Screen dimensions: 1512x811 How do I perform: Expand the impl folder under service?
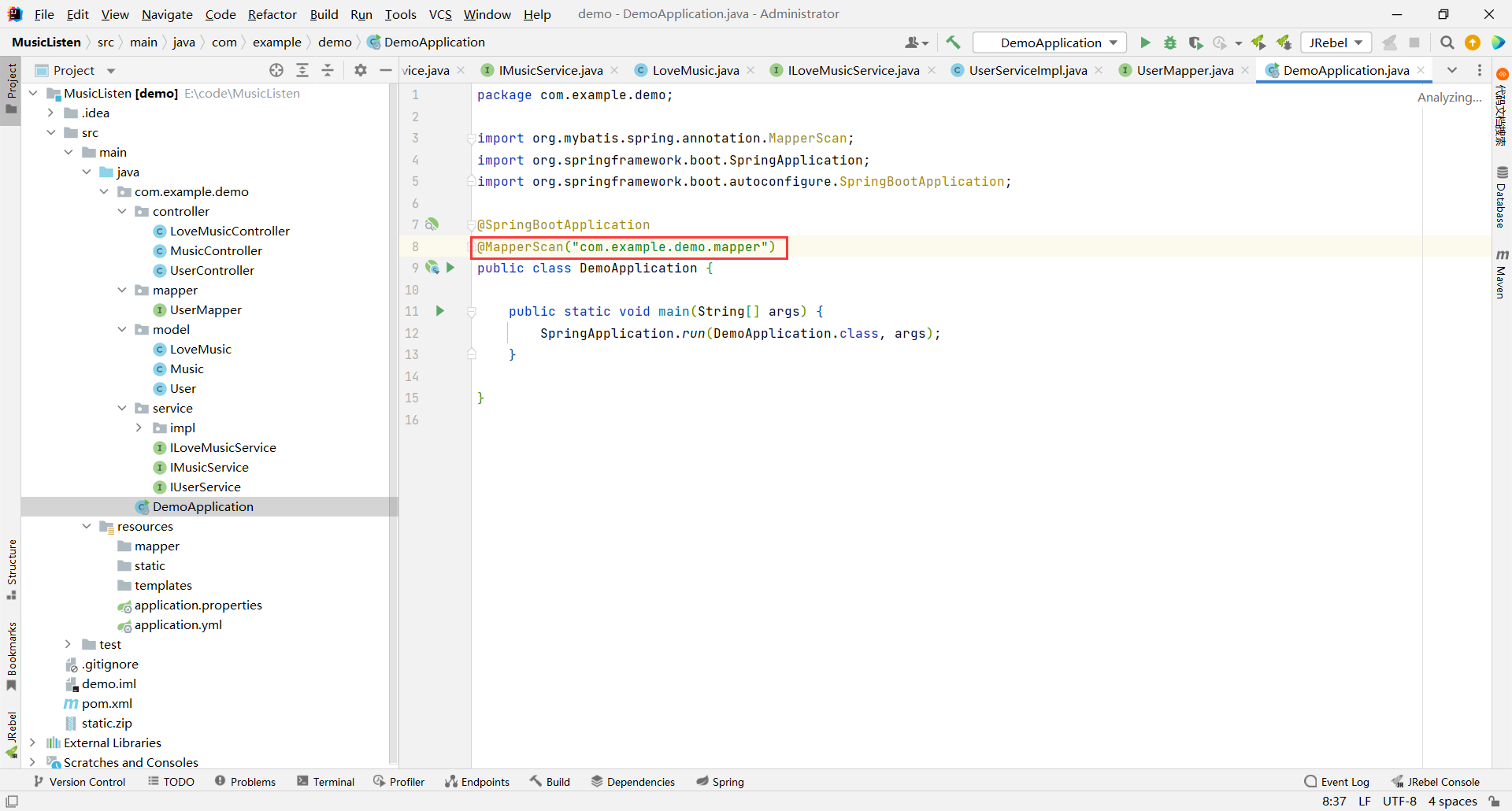point(139,428)
